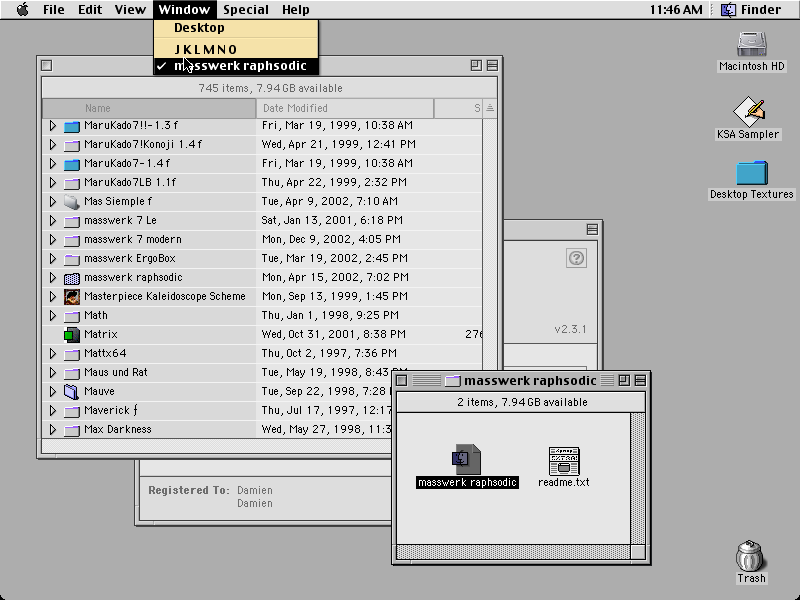Select masswerk raphsodic in the Window menu
This screenshot has width=800, height=600.
coord(236,66)
